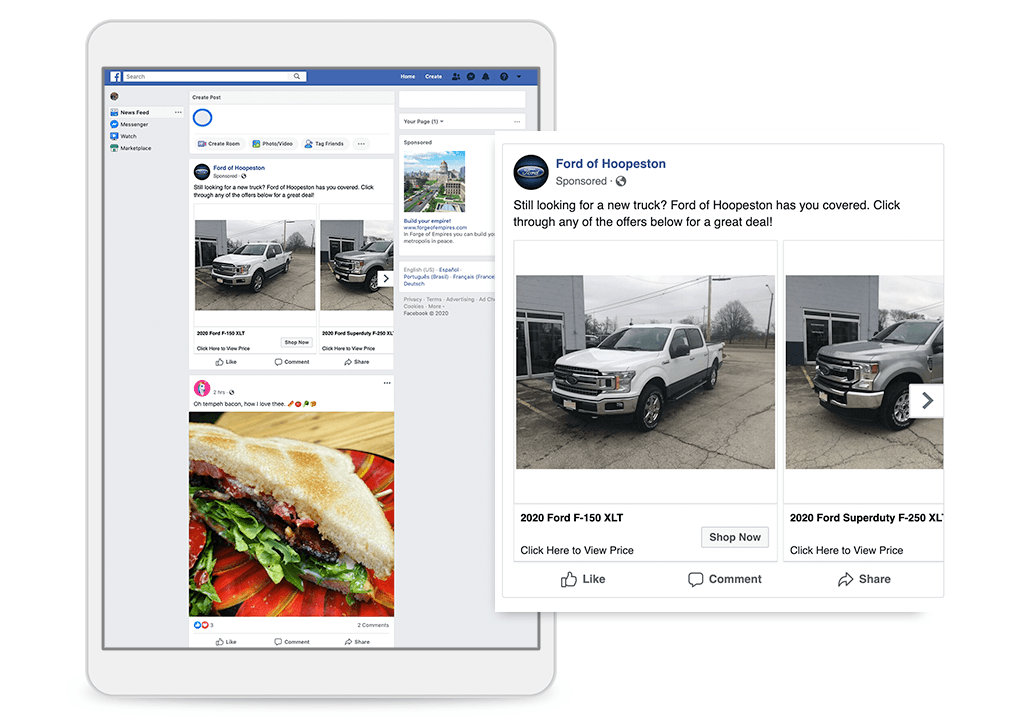Share the tempeh bacon sandwich post
Viewport: 1015px width, 720px height.
[x=357, y=642]
